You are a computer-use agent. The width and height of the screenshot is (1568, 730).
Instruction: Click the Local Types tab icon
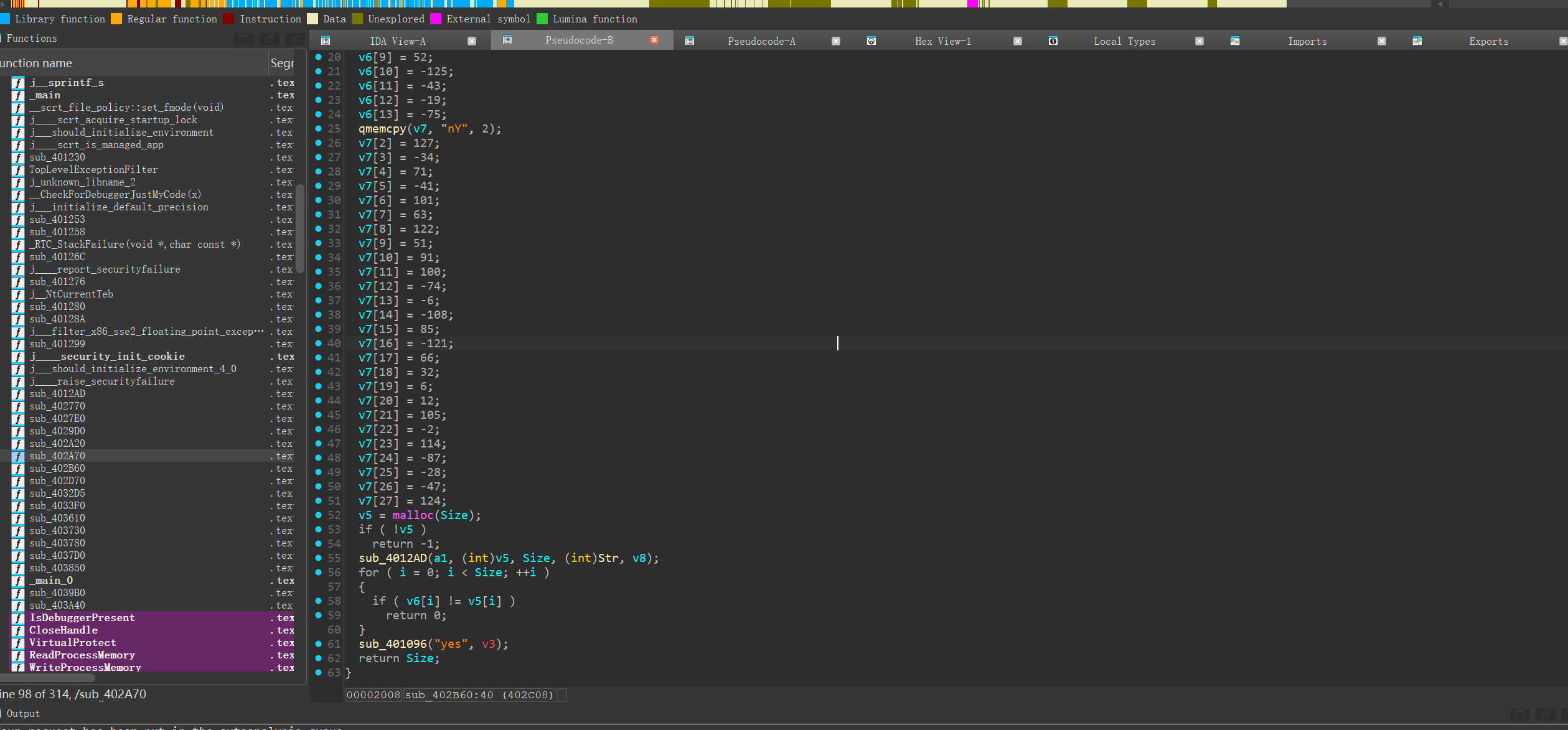click(x=1053, y=41)
